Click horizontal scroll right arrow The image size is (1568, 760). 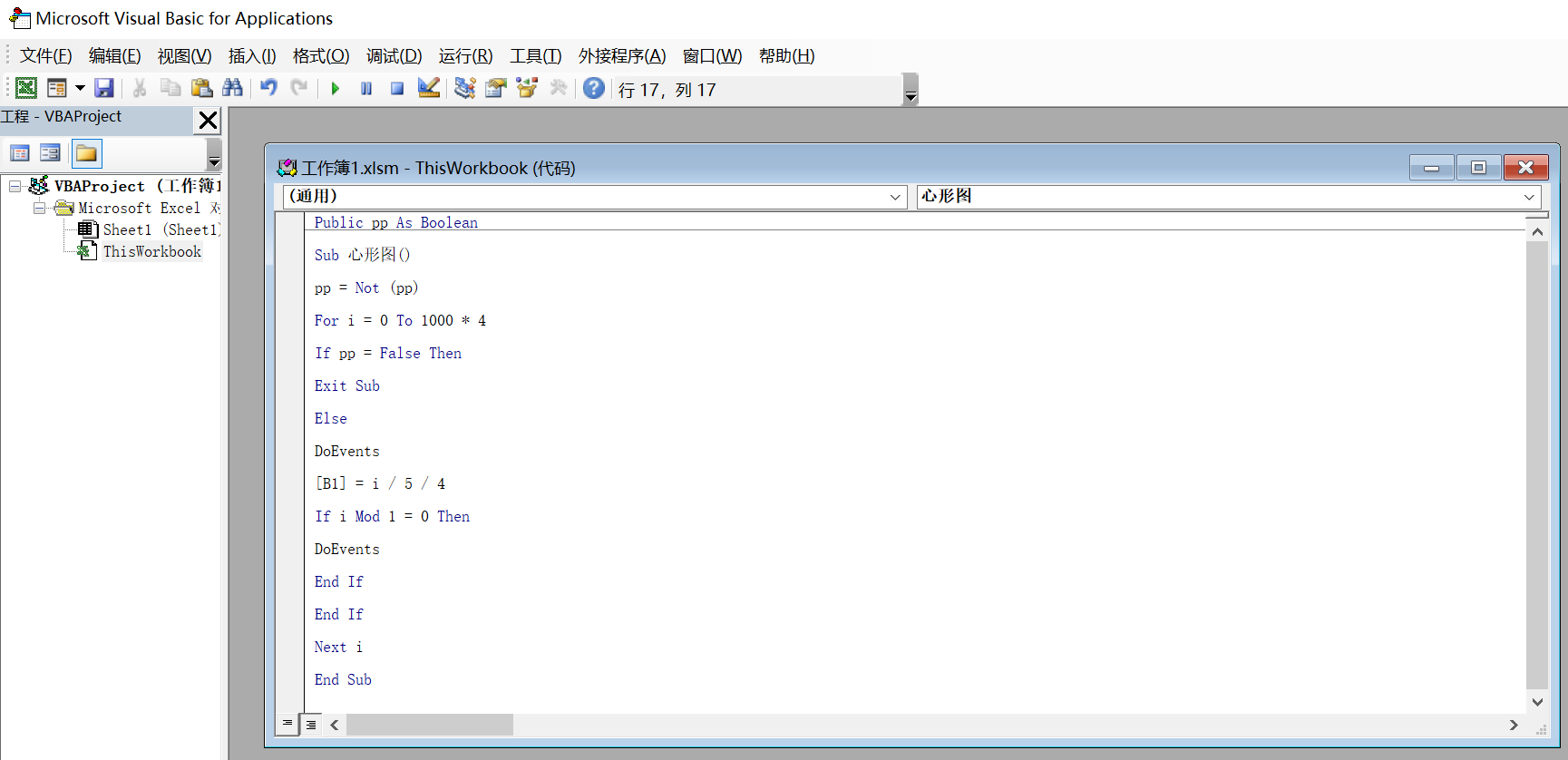click(1514, 725)
